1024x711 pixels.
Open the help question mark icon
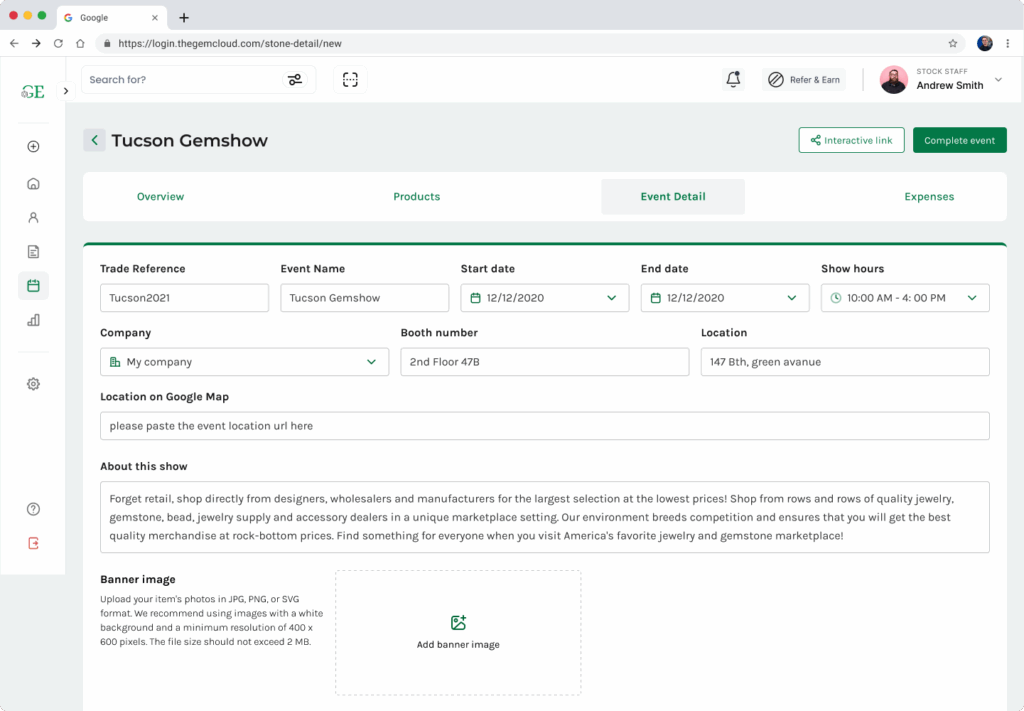(x=33, y=509)
